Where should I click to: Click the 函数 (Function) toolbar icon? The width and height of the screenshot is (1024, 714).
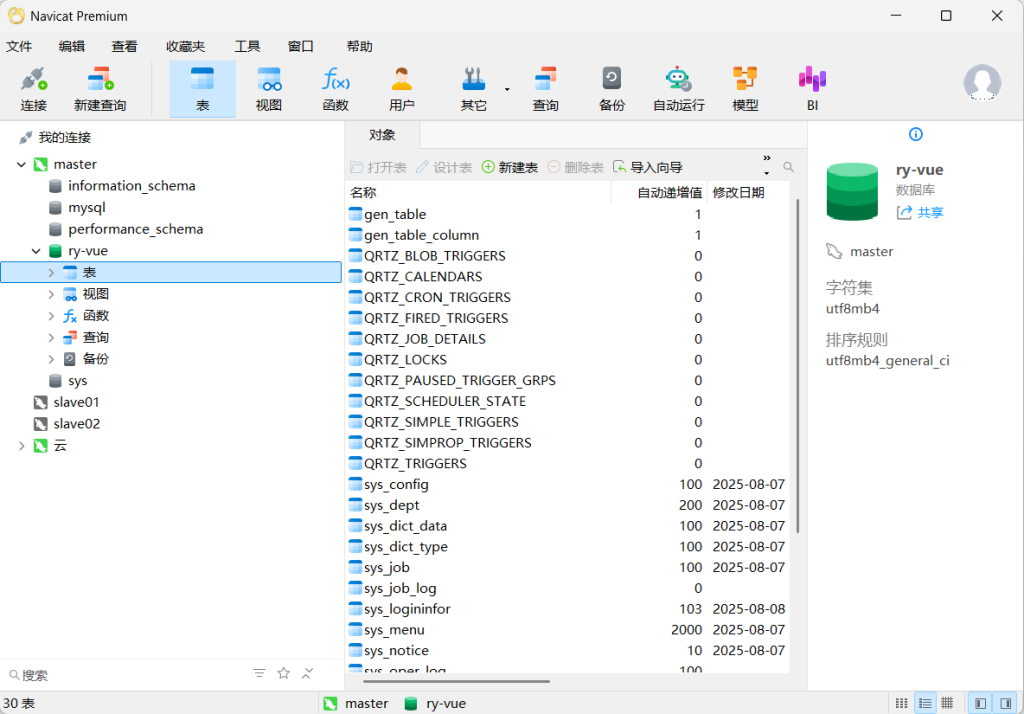coord(335,88)
